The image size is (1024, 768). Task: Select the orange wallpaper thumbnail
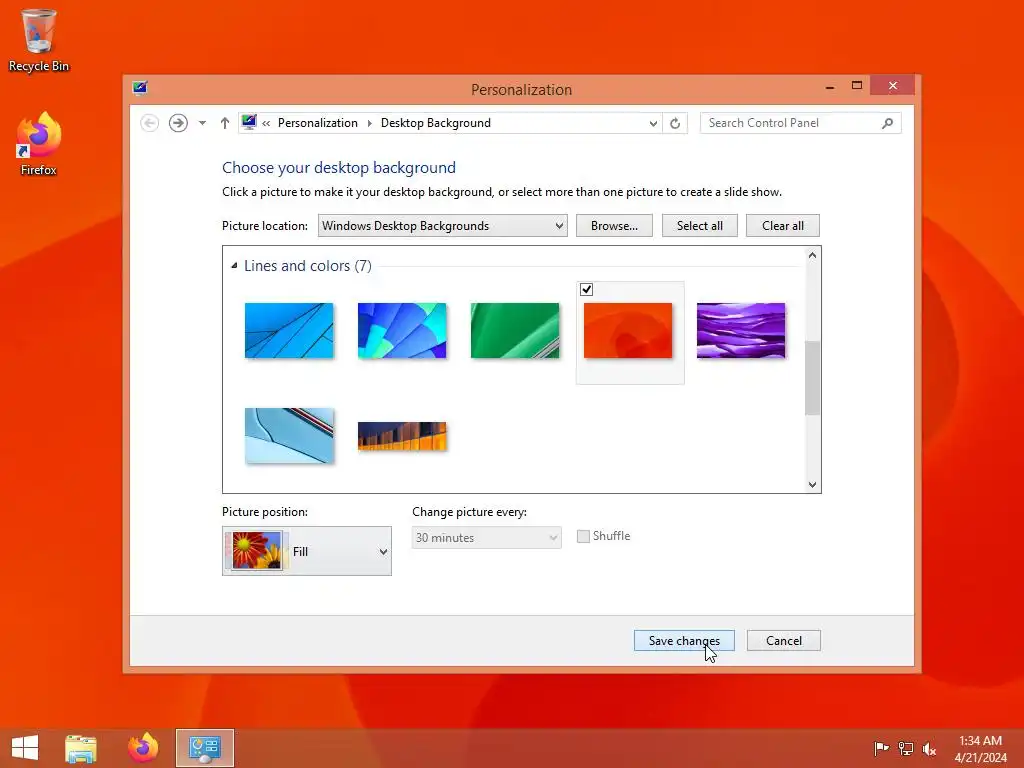tap(628, 330)
